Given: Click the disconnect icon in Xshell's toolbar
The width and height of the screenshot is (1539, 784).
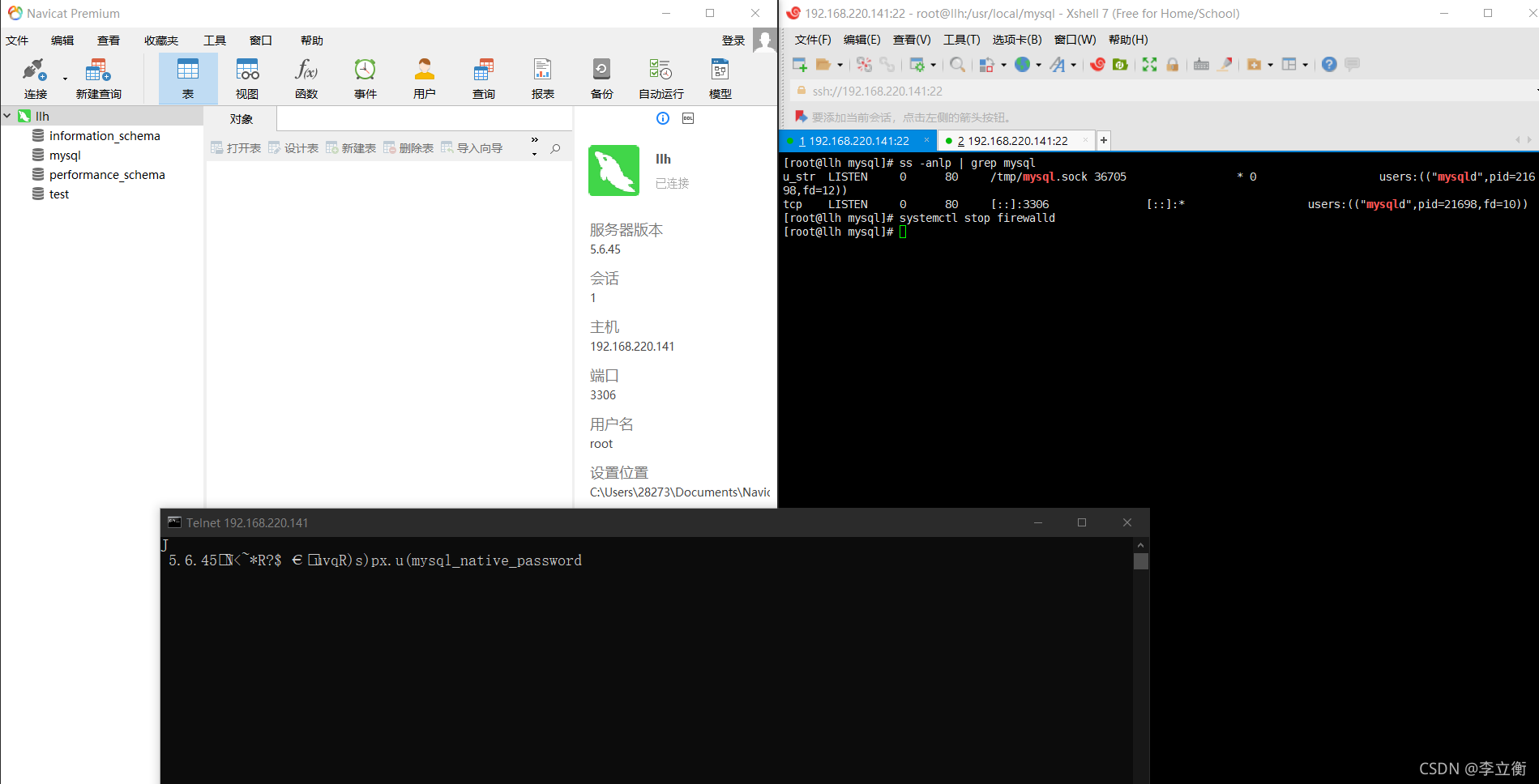Looking at the screenshot, I should tap(864, 65).
